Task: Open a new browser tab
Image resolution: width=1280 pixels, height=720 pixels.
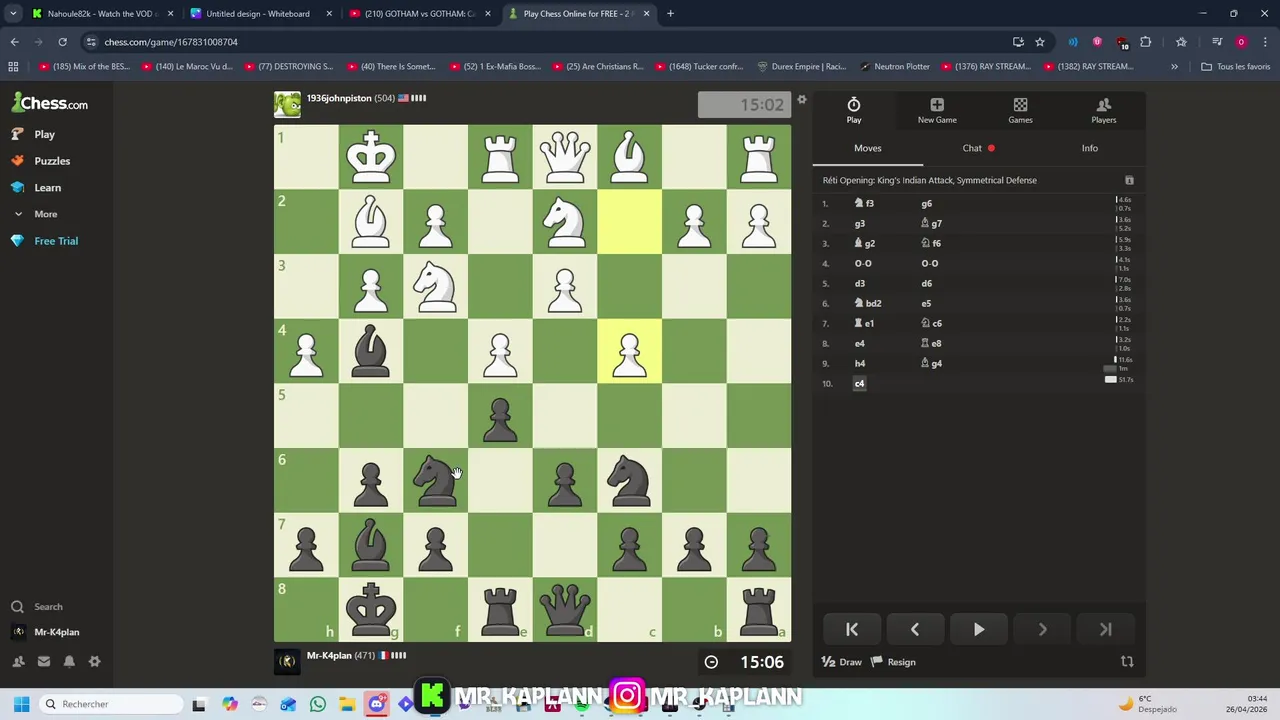Action: point(670,14)
